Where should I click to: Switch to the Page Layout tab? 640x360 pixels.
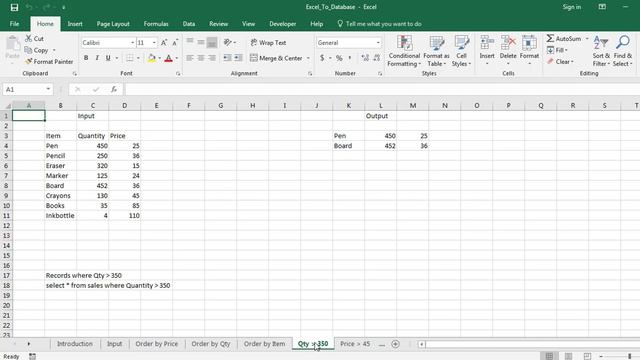[113, 24]
